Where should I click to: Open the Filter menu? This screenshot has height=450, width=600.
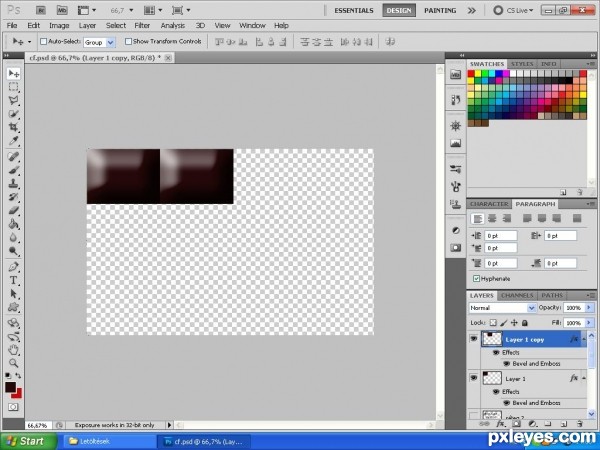(142, 26)
